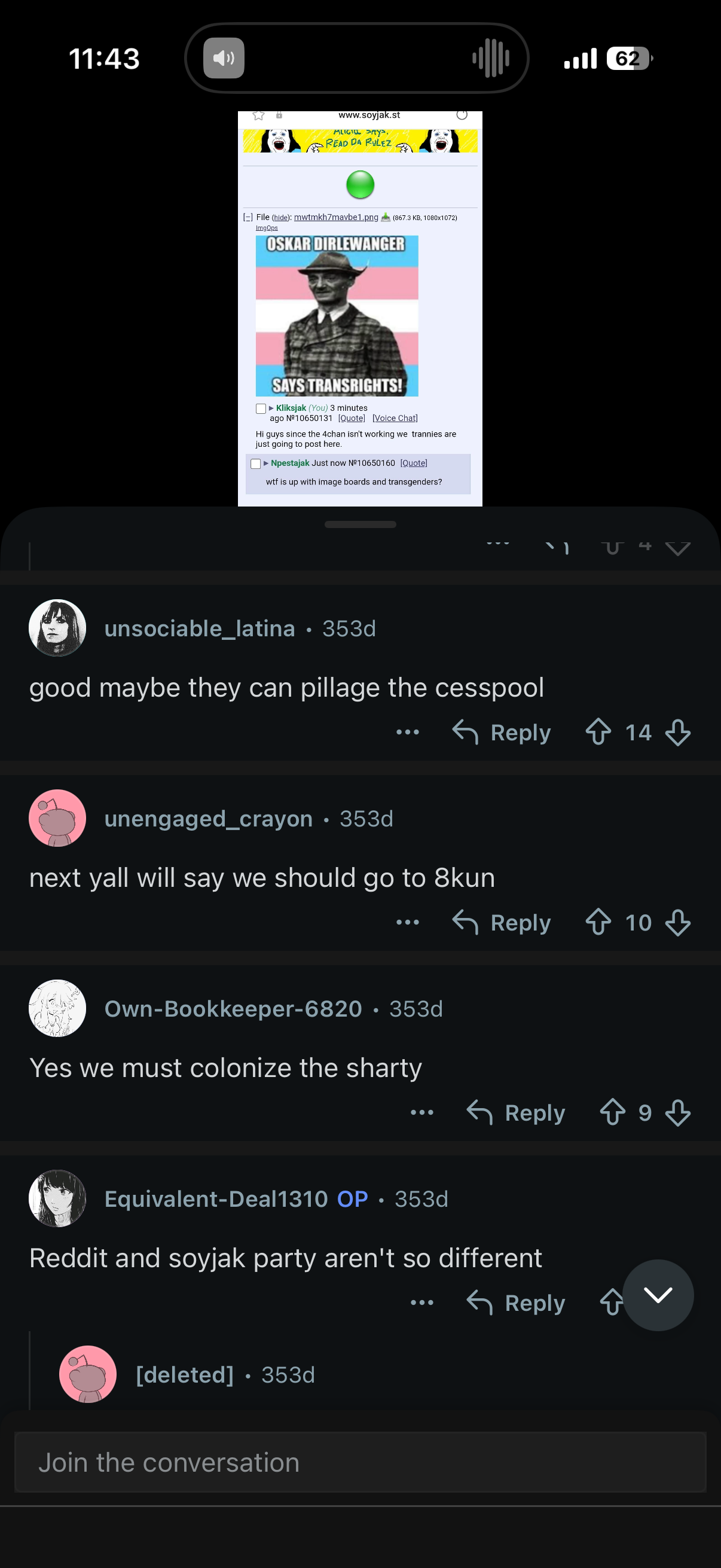This screenshot has width=721, height=1568.
Task: Open Own-Bookkeeper-6820's username link
Action: (233, 1009)
